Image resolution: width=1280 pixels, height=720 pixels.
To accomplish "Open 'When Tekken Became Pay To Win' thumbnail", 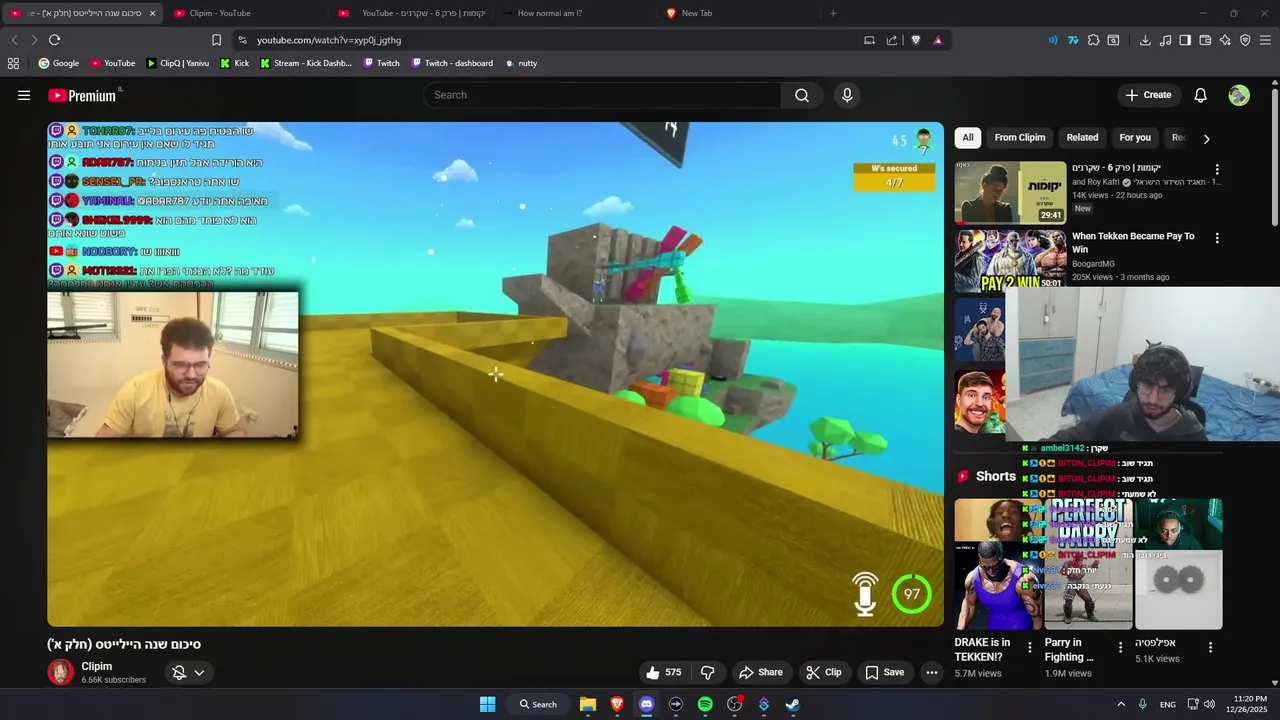I will click(x=1010, y=260).
